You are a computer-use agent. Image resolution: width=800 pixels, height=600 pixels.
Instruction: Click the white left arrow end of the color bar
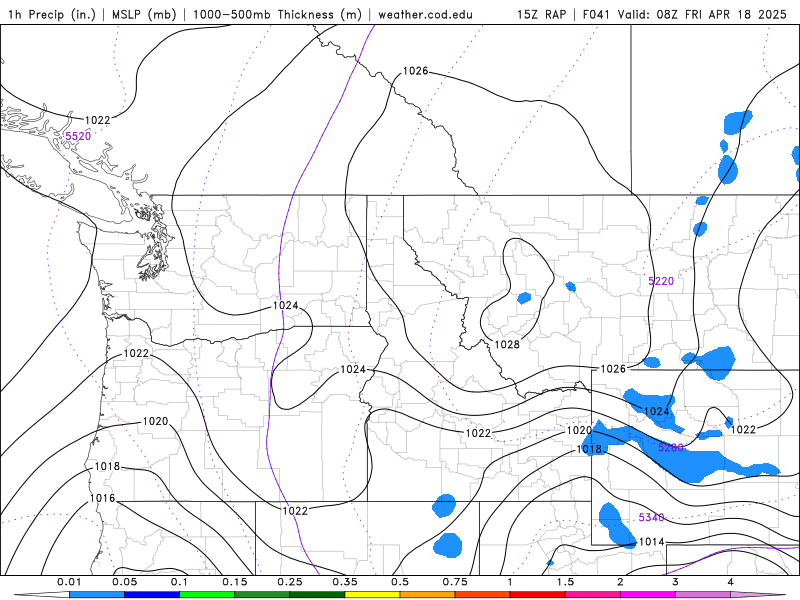click(x=42, y=594)
